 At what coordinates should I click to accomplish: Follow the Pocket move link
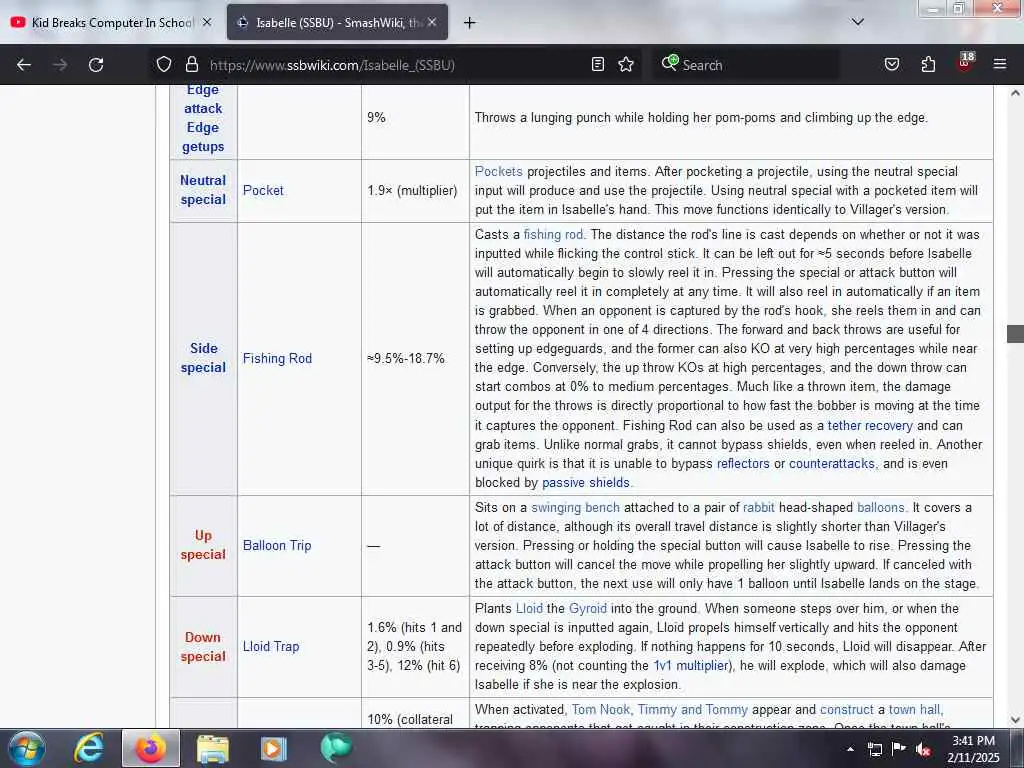click(263, 190)
